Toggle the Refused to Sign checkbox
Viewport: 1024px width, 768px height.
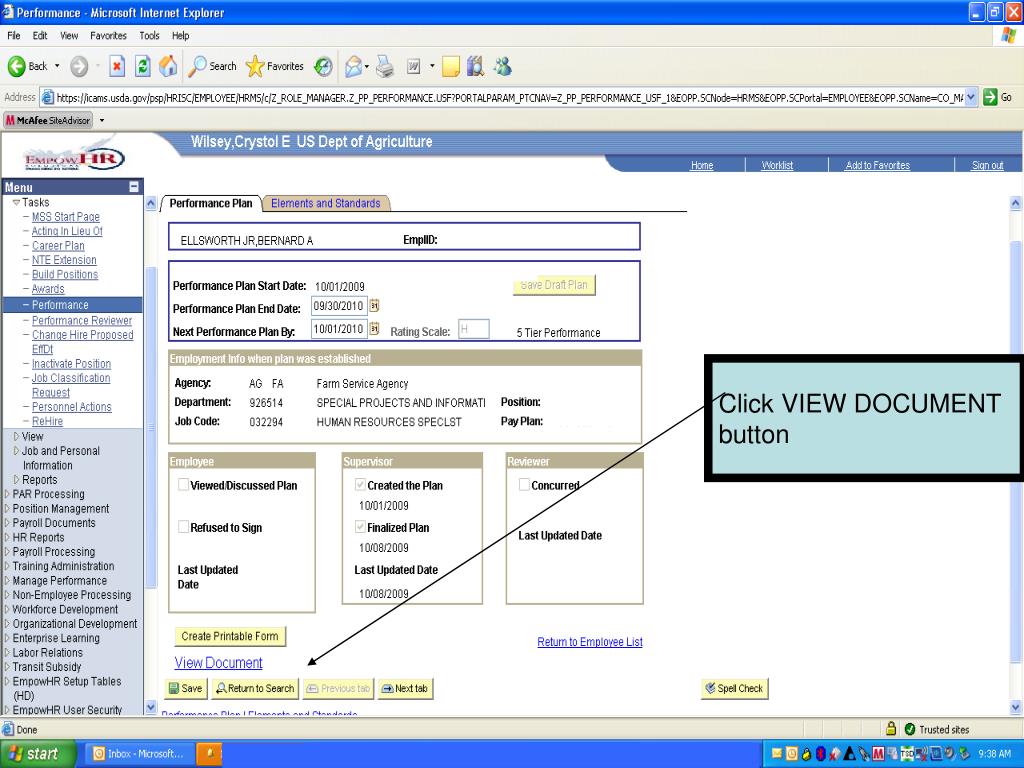[x=184, y=526]
